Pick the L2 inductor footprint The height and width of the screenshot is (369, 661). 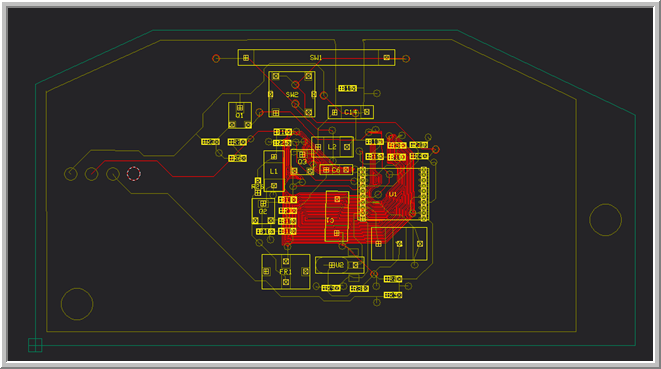point(332,147)
